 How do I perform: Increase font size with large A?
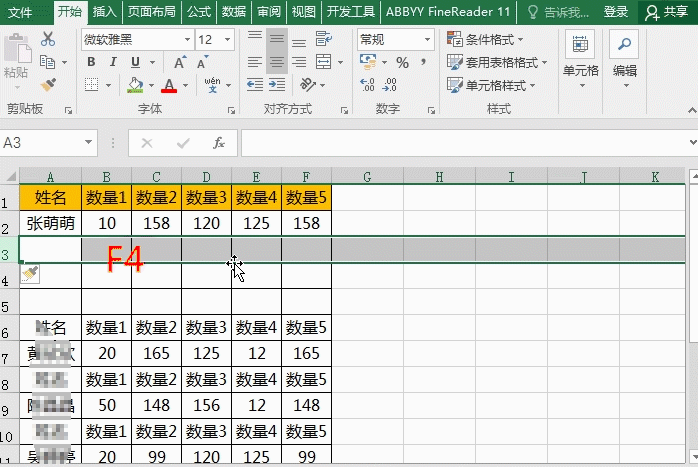(x=180, y=62)
